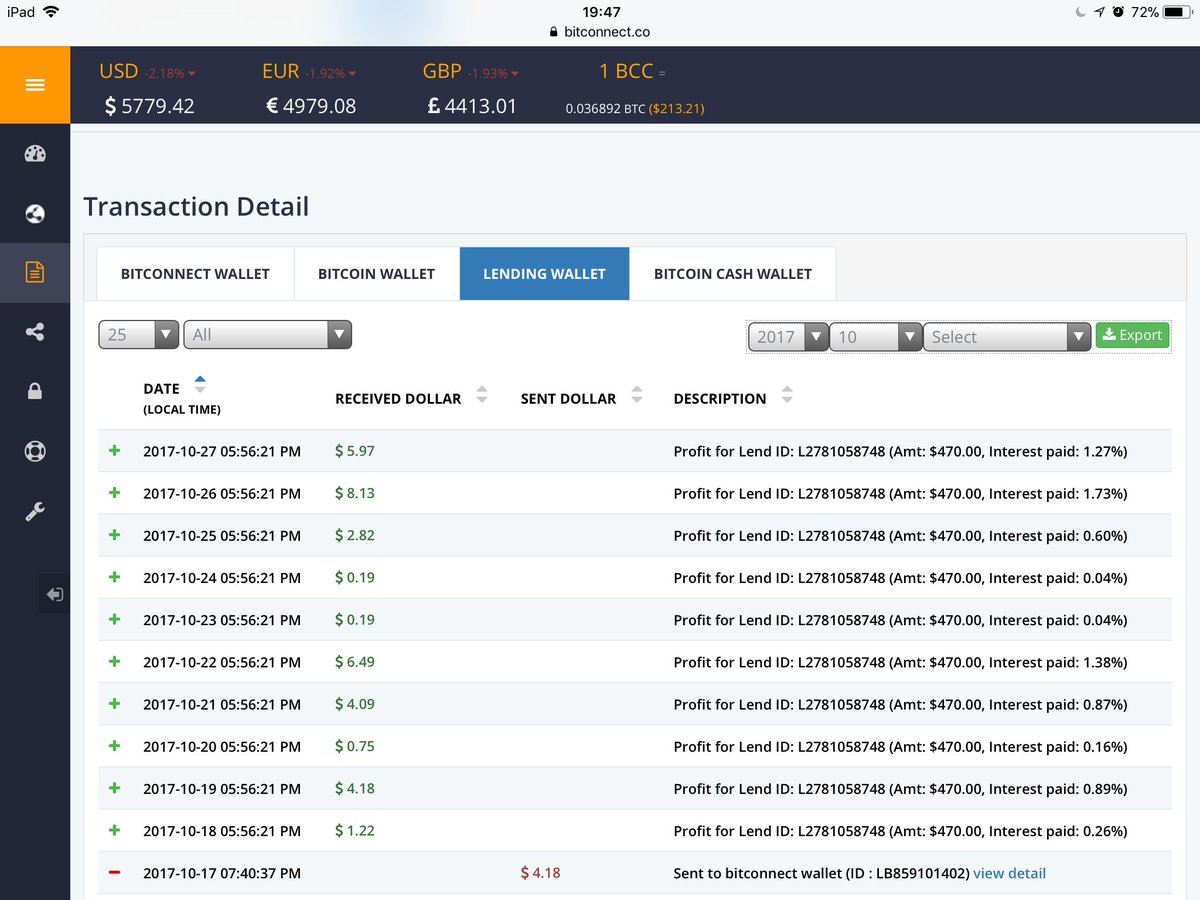The height and width of the screenshot is (900, 1200).
Task: Sort the Received Dollar column
Action: (482, 396)
